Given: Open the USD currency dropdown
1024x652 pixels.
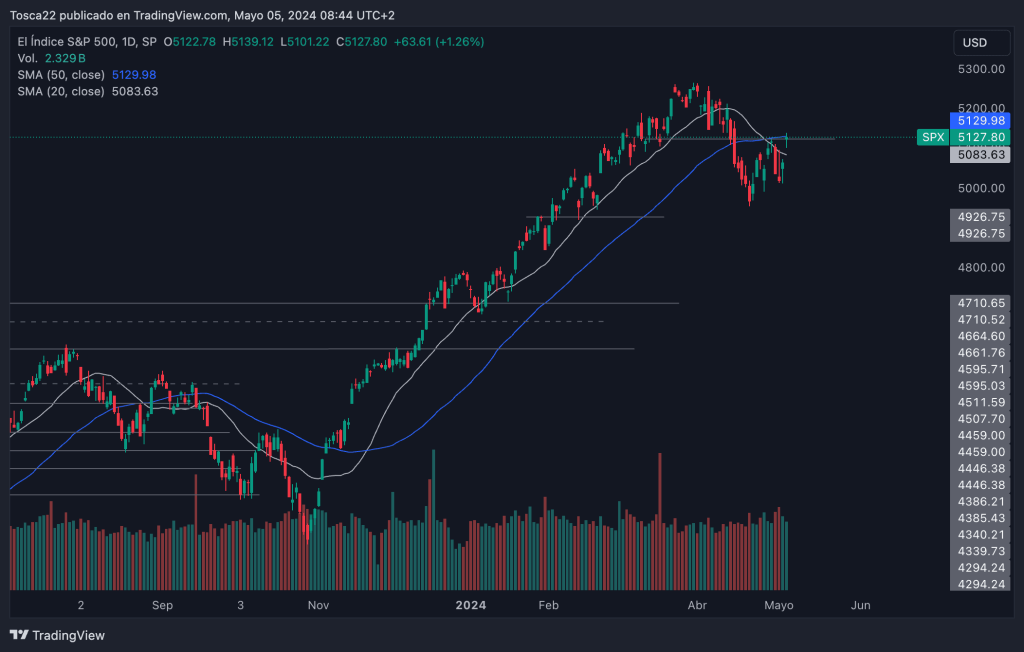Looking at the screenshot, I should (x=975, y=43).
